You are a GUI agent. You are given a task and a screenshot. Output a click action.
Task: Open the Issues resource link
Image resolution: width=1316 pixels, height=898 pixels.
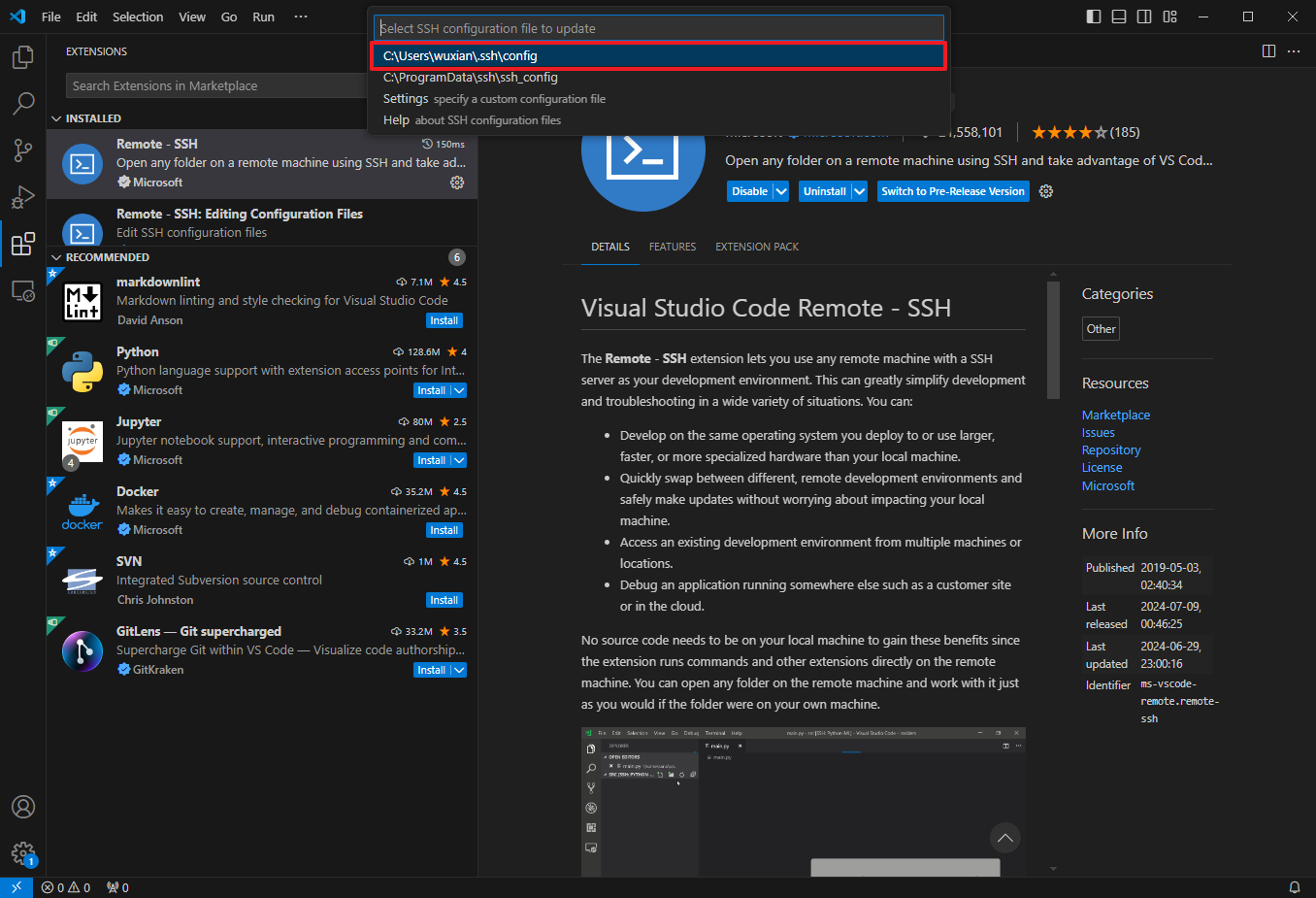click(x=1099, y=433)
